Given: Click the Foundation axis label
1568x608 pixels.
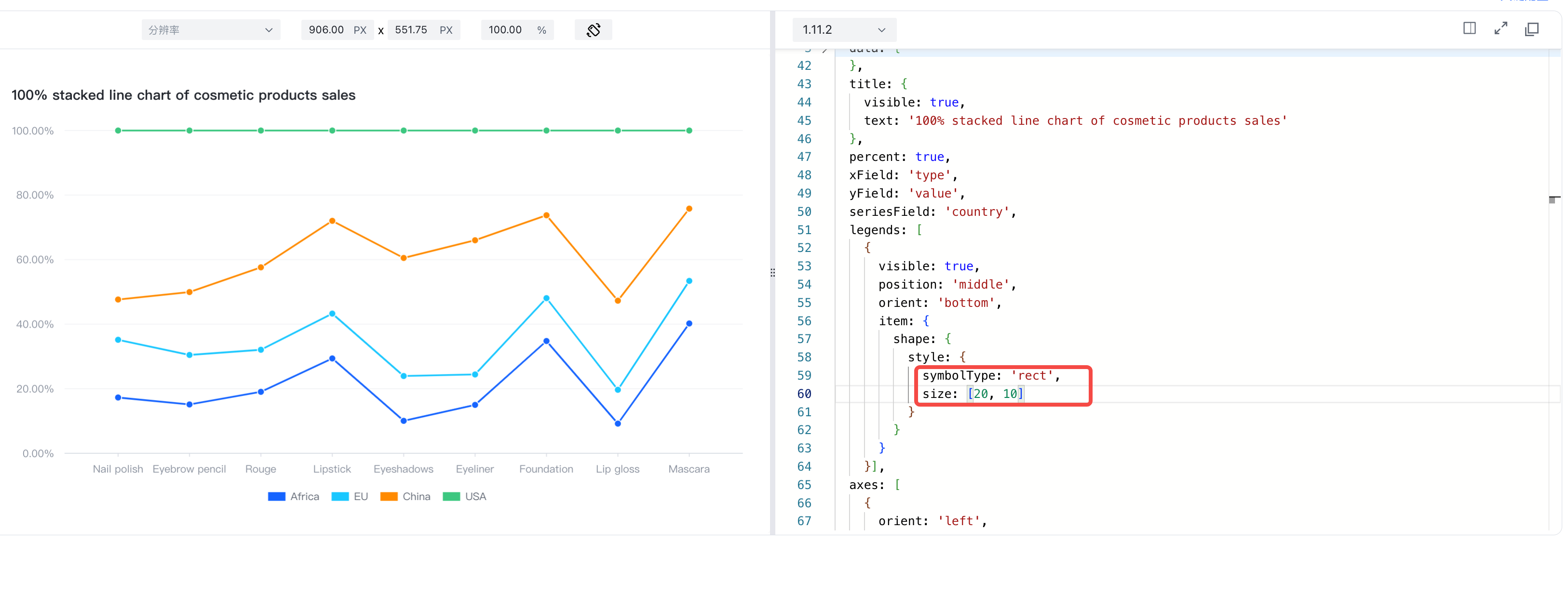Looking at the screenshot, I should point(546,469).
